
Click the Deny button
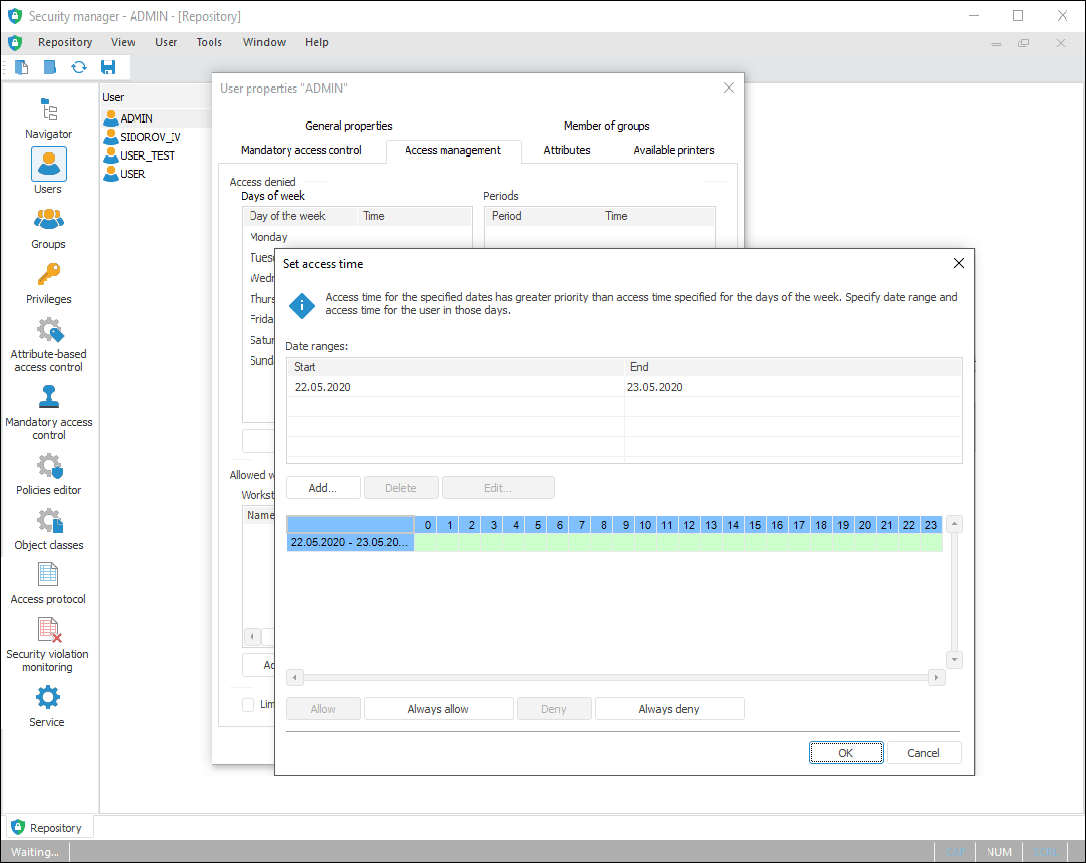coord(554,709)
